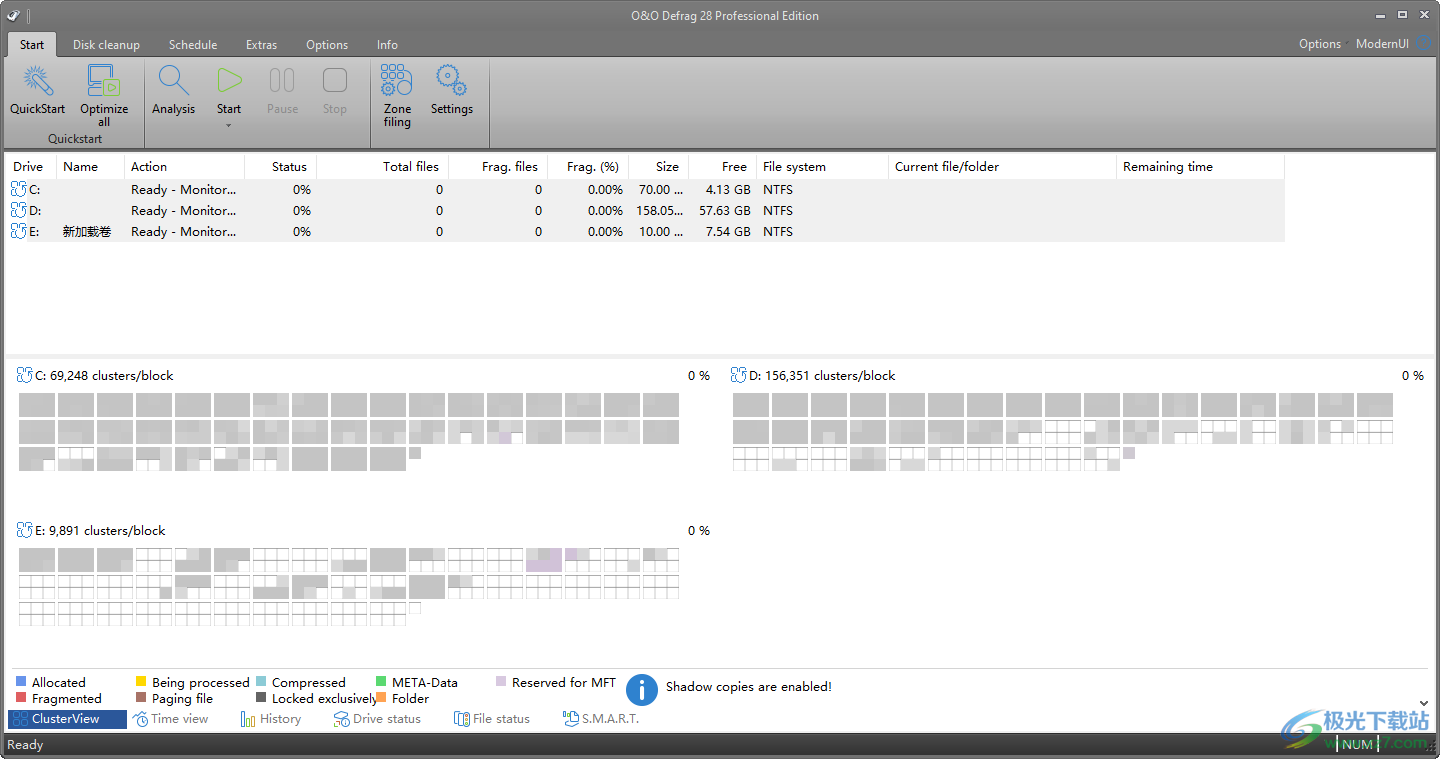The height and width of the screenshot is (759, 1440).
Task: Switch to the Disk cleanup tab
Action: [106, 45]
